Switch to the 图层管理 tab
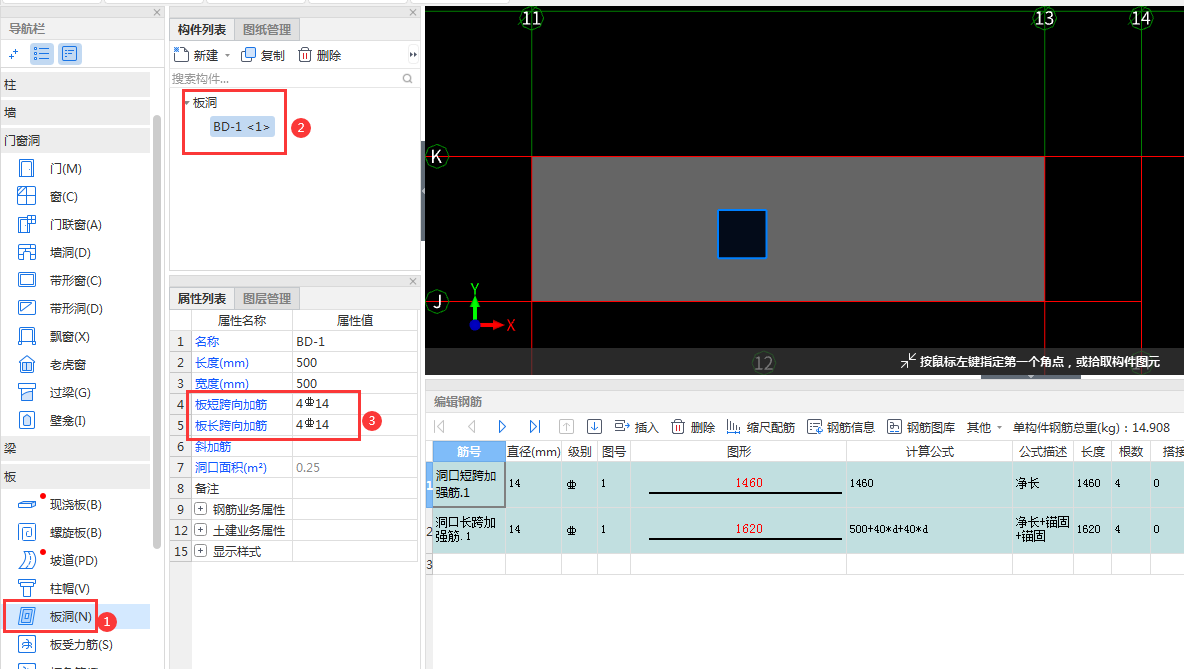 coord(267,298)
